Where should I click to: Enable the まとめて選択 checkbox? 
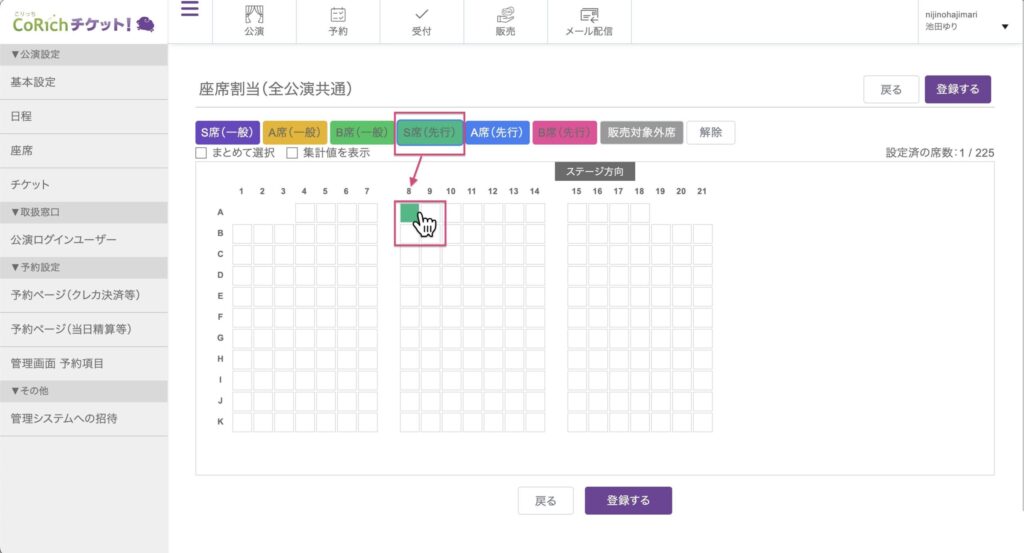point(201,153)
